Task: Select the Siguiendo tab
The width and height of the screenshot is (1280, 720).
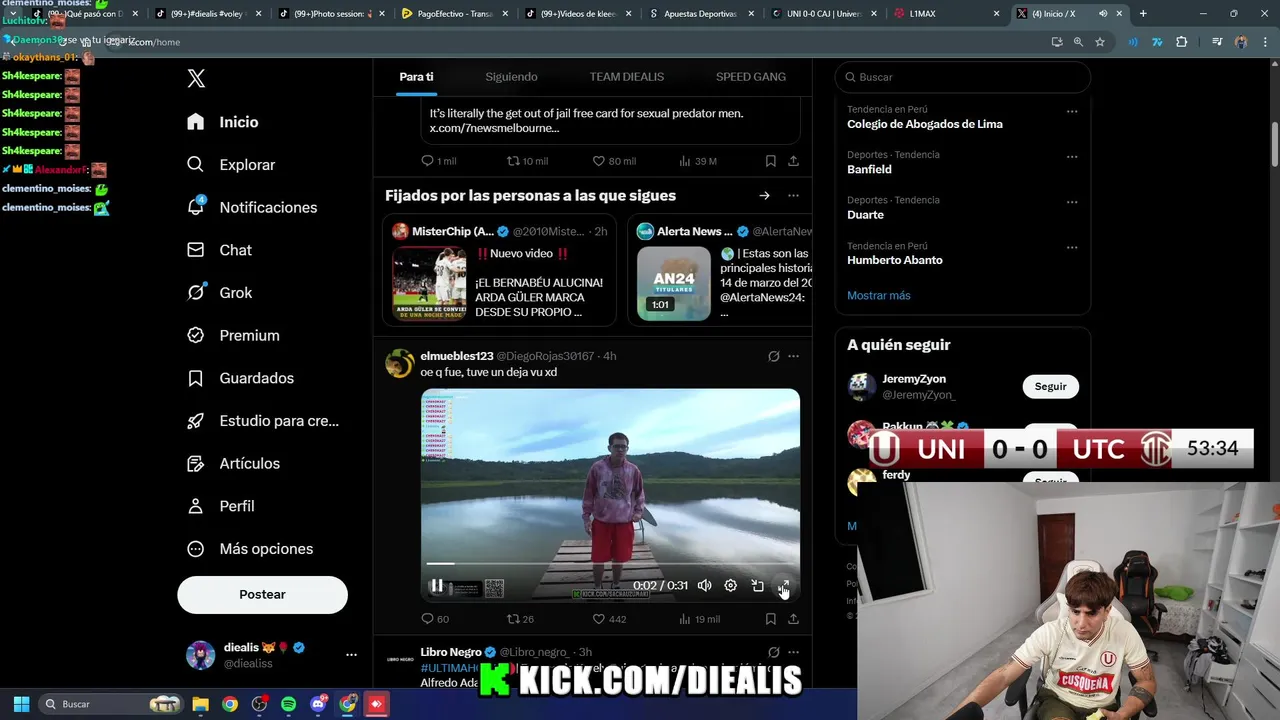Action: [x=511, y=77]
